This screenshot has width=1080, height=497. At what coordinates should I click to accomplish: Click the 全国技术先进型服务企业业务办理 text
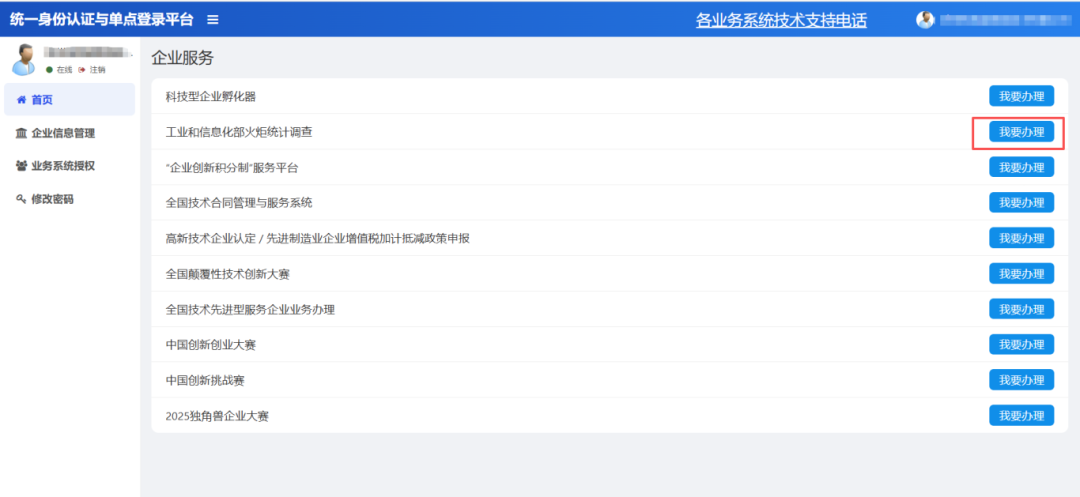pyautogui.click(x=250, y=310)
